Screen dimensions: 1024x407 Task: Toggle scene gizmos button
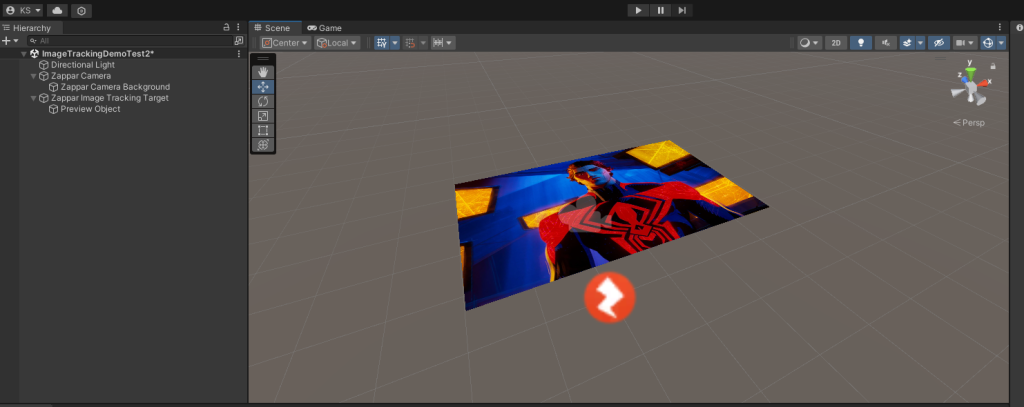pos(988,42)
